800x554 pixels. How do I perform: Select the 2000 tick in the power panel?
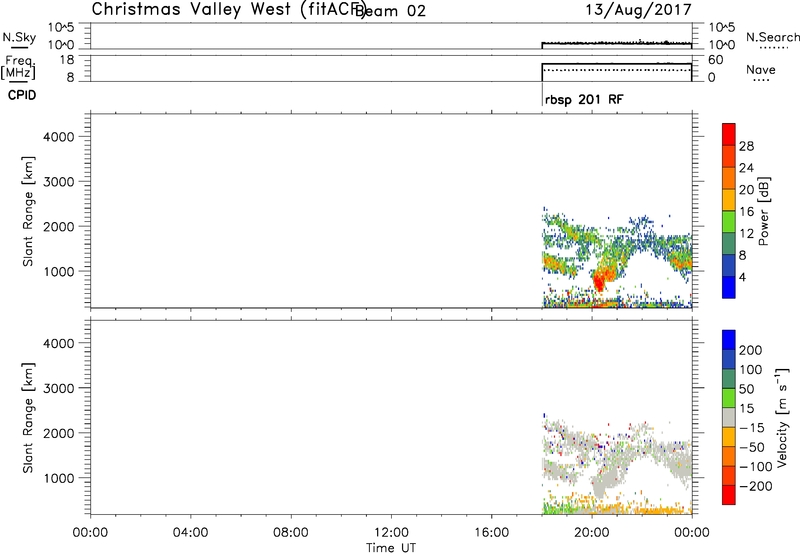click(x=59, y=226)
